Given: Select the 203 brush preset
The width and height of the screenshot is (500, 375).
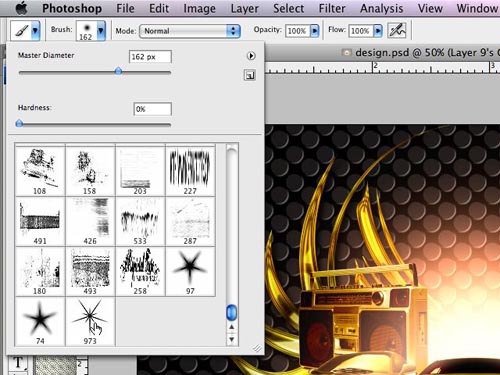Looking at the screenshot, I should click(140, 171).
